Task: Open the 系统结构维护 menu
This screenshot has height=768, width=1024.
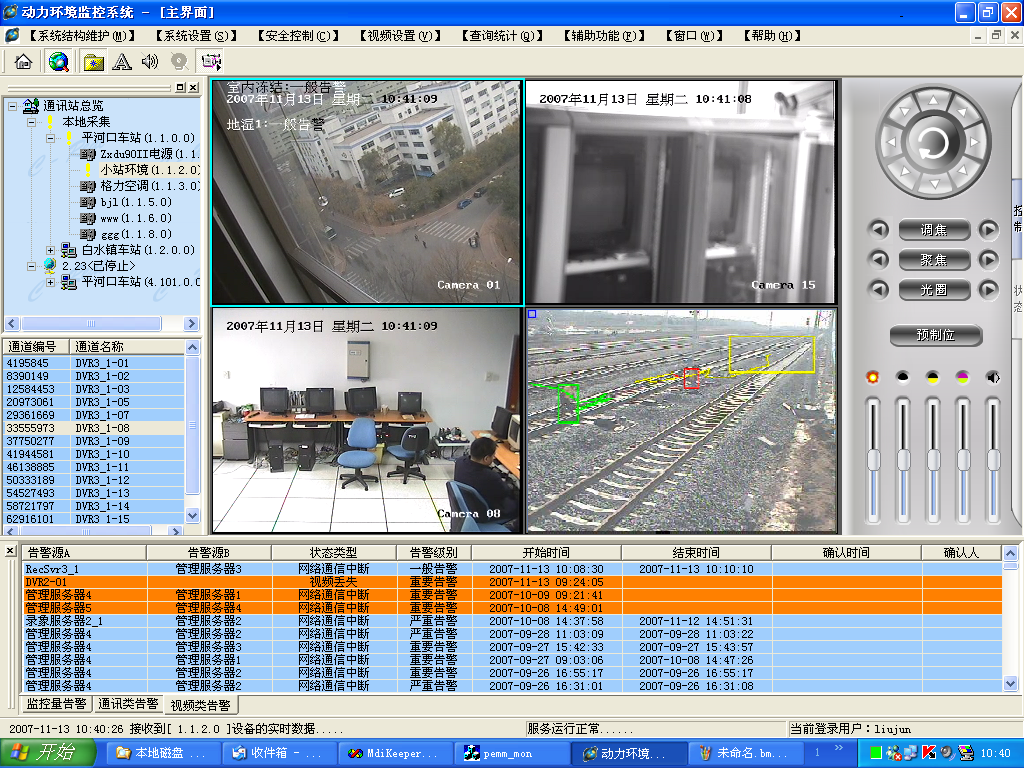Action: [82, 36]
